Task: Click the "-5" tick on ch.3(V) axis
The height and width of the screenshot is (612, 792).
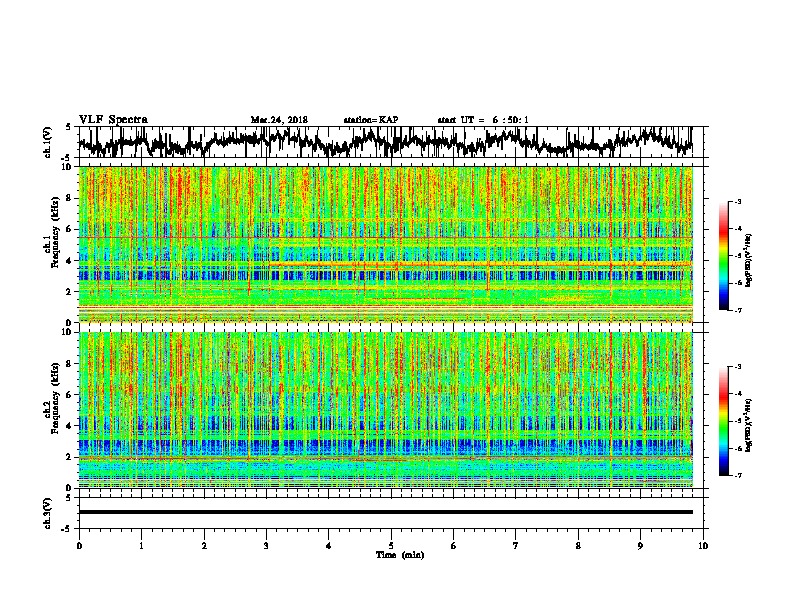Action: pos(67,529)
